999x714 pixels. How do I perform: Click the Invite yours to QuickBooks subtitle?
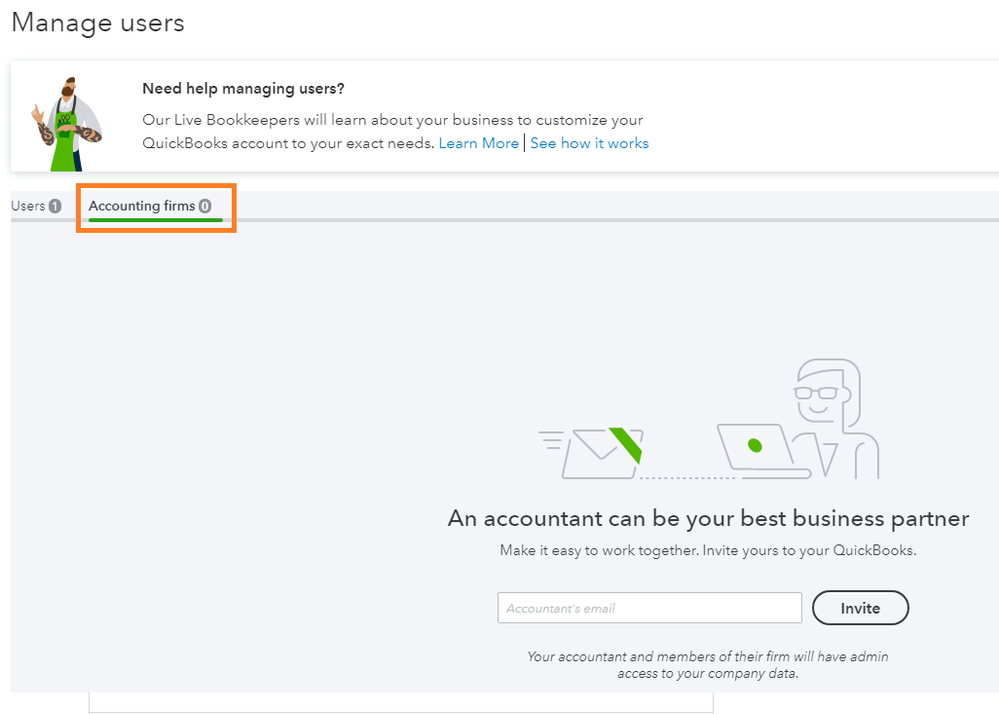708,550
